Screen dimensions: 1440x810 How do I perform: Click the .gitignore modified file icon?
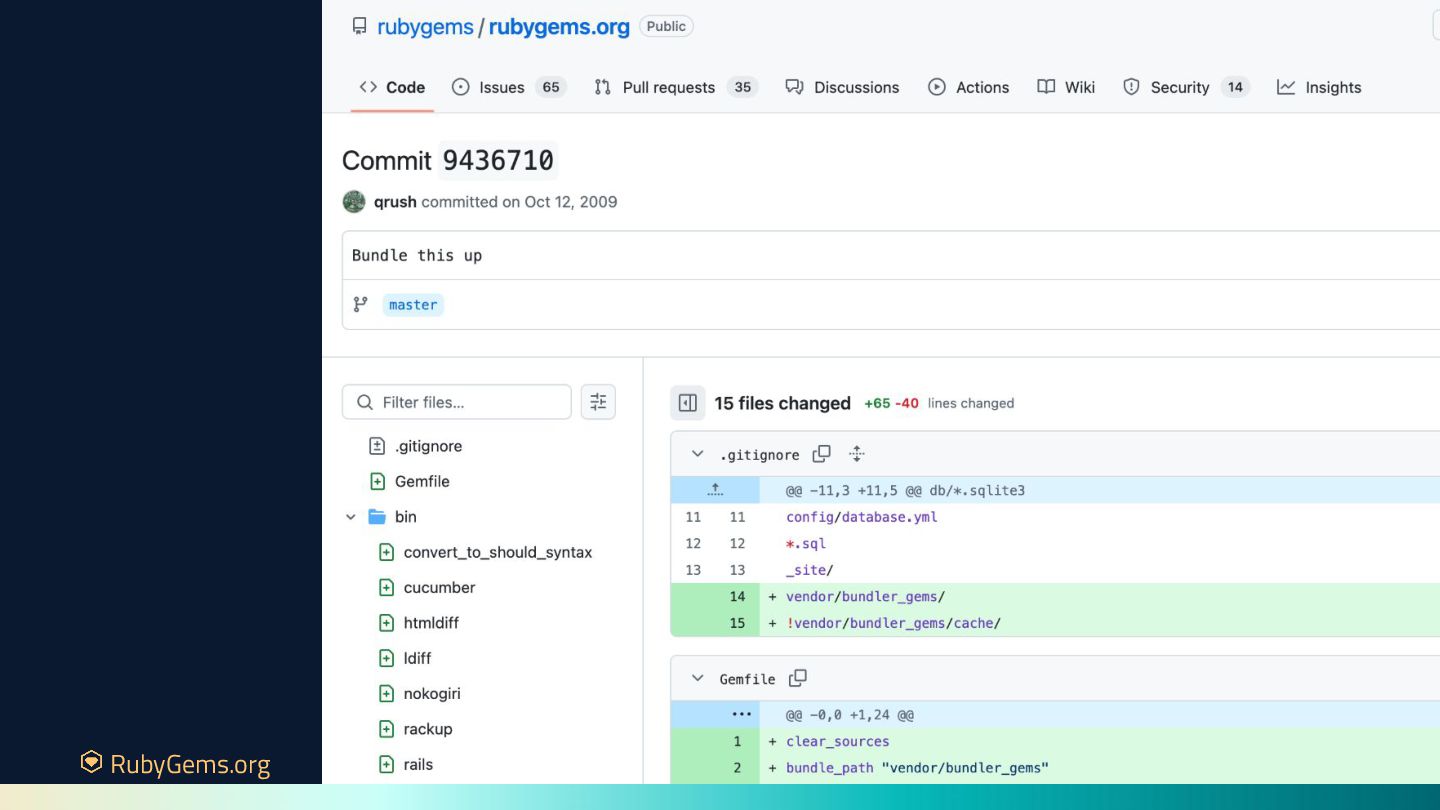pyautogui.click(x=377, y=446)
